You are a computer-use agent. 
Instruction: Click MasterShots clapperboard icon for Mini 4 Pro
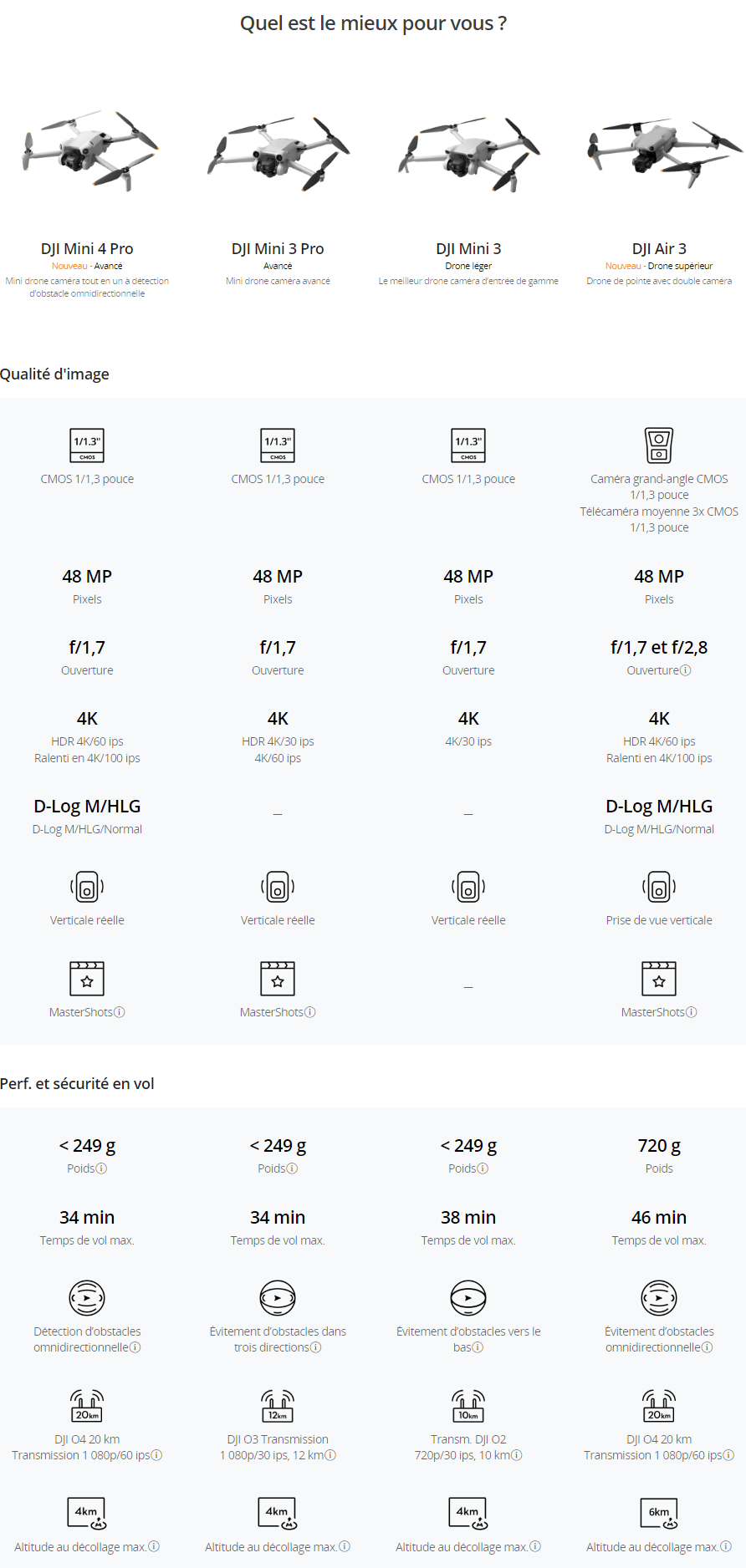coord(87,979)
